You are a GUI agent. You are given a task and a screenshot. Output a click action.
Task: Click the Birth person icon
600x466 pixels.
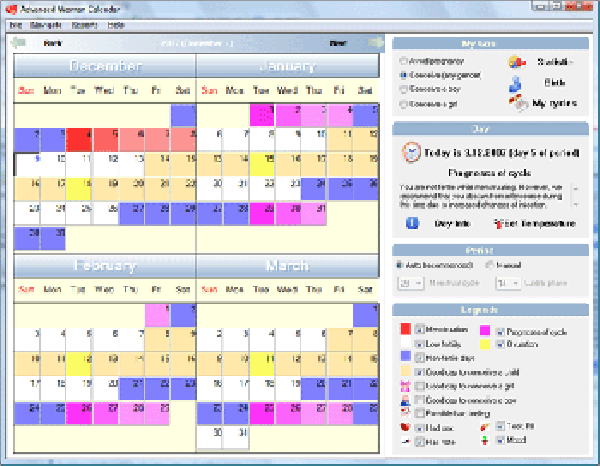coord(516,82)
